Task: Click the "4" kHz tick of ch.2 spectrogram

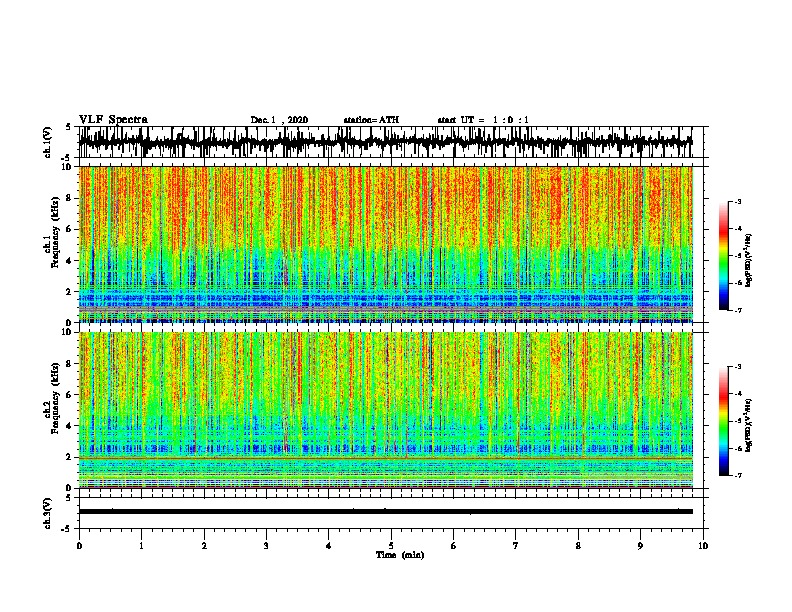Action: pos(70,426)
